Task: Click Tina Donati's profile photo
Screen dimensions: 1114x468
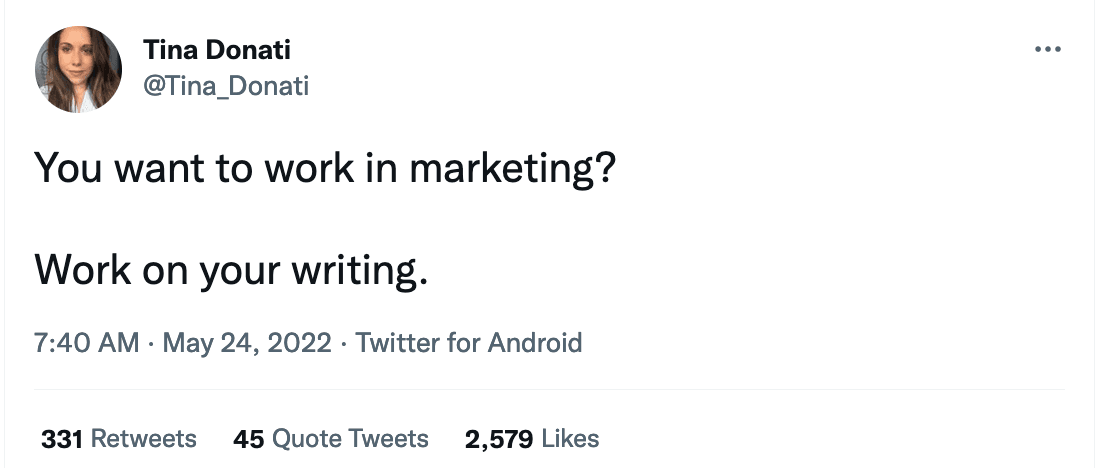Action: coord(78,69)
